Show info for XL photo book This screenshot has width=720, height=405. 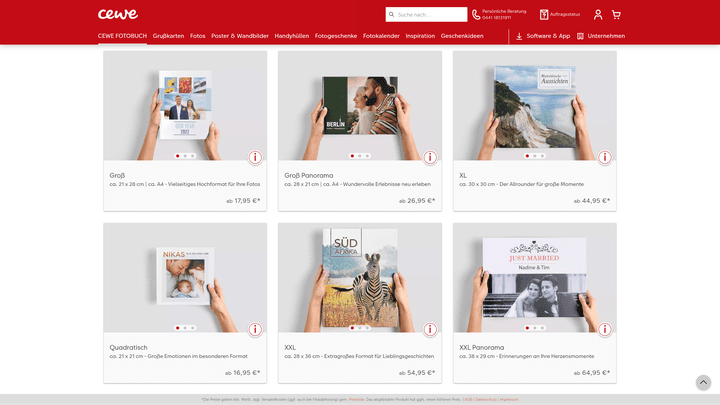click(x=604, y=158)
